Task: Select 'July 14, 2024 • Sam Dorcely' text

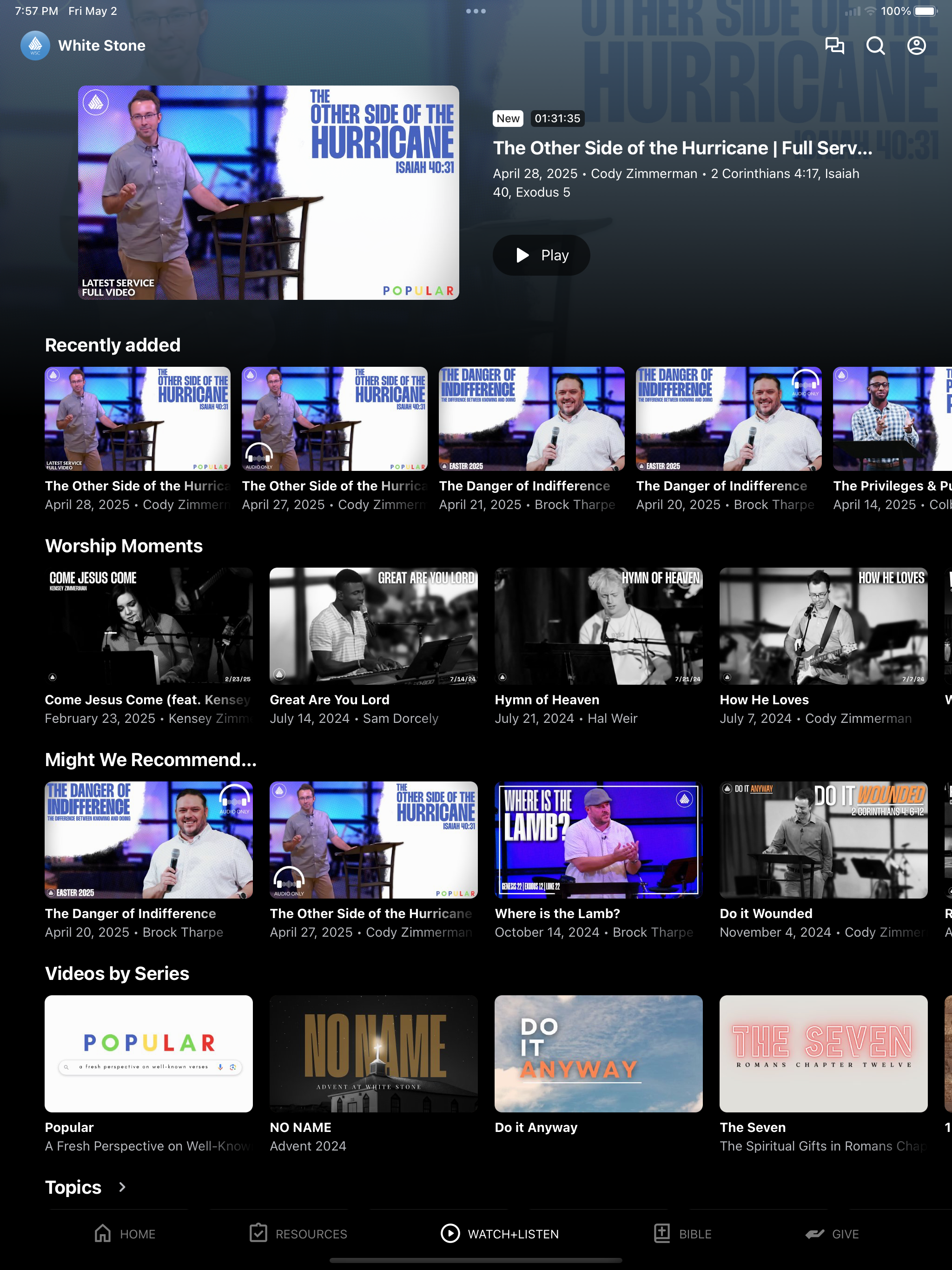Action: click(354, 719)
